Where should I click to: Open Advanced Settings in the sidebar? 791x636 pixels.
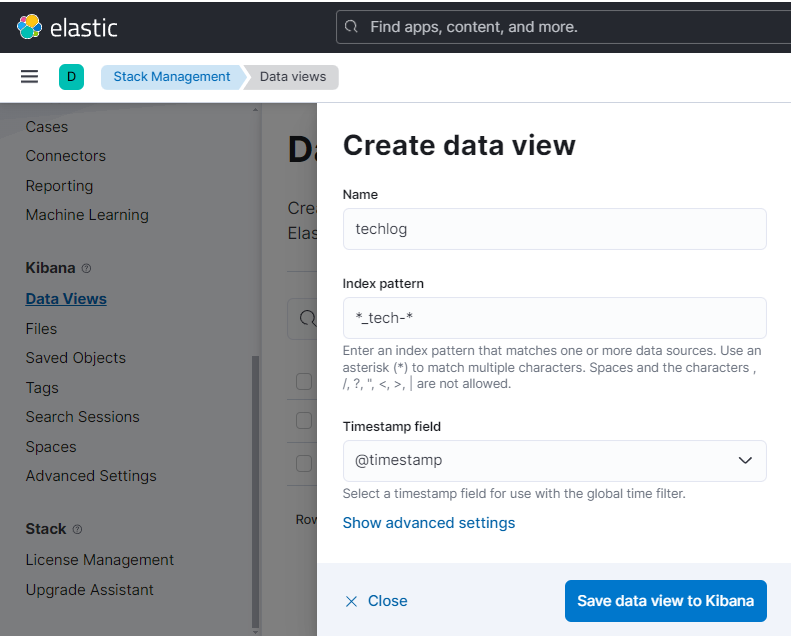pyautogui.click(x=91, y=476)
